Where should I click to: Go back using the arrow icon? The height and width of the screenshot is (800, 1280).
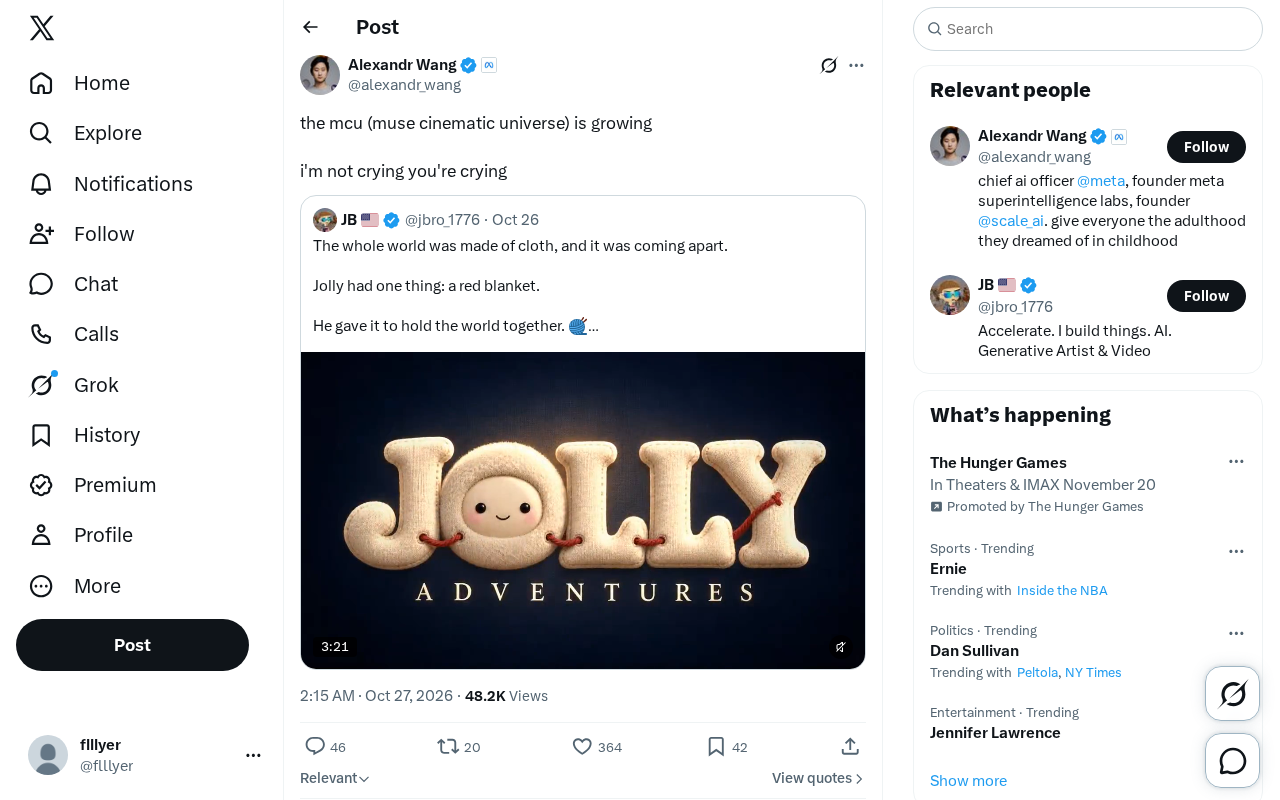click(310, 27)
